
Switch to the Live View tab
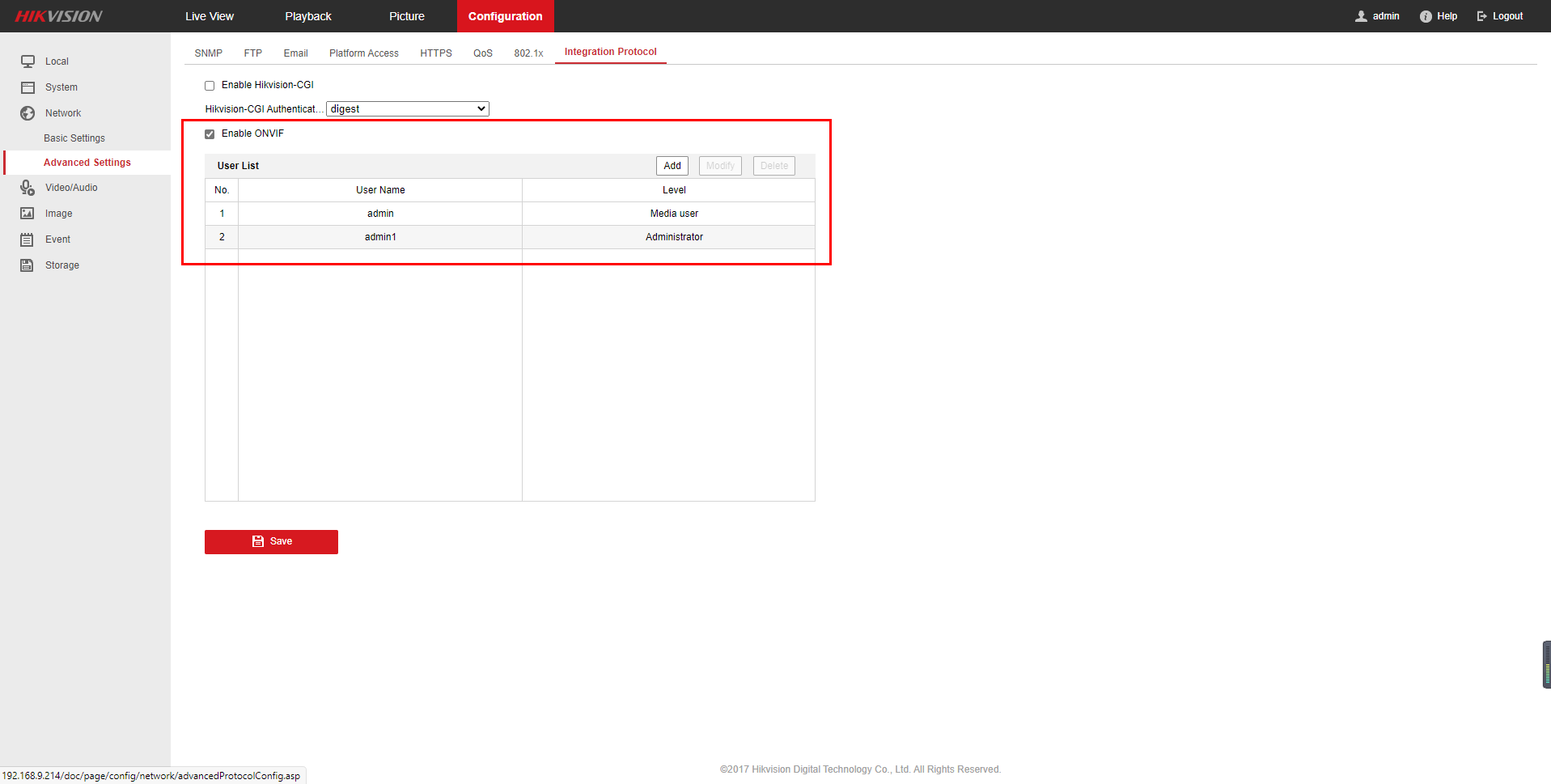pos(210,16)
